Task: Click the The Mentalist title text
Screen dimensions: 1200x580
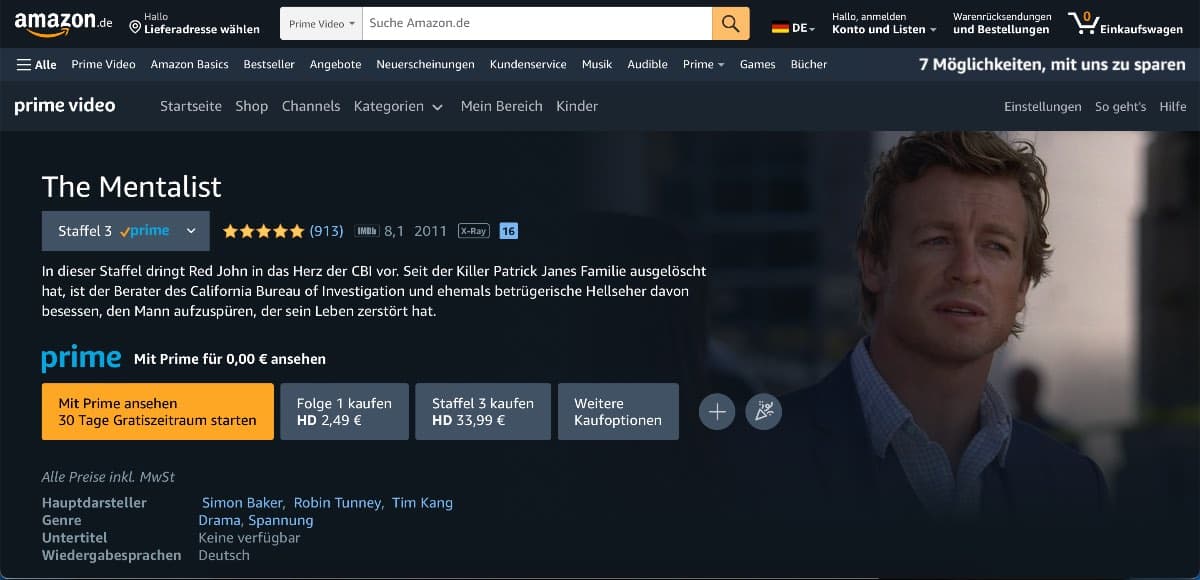Action: tap(131, 186)
